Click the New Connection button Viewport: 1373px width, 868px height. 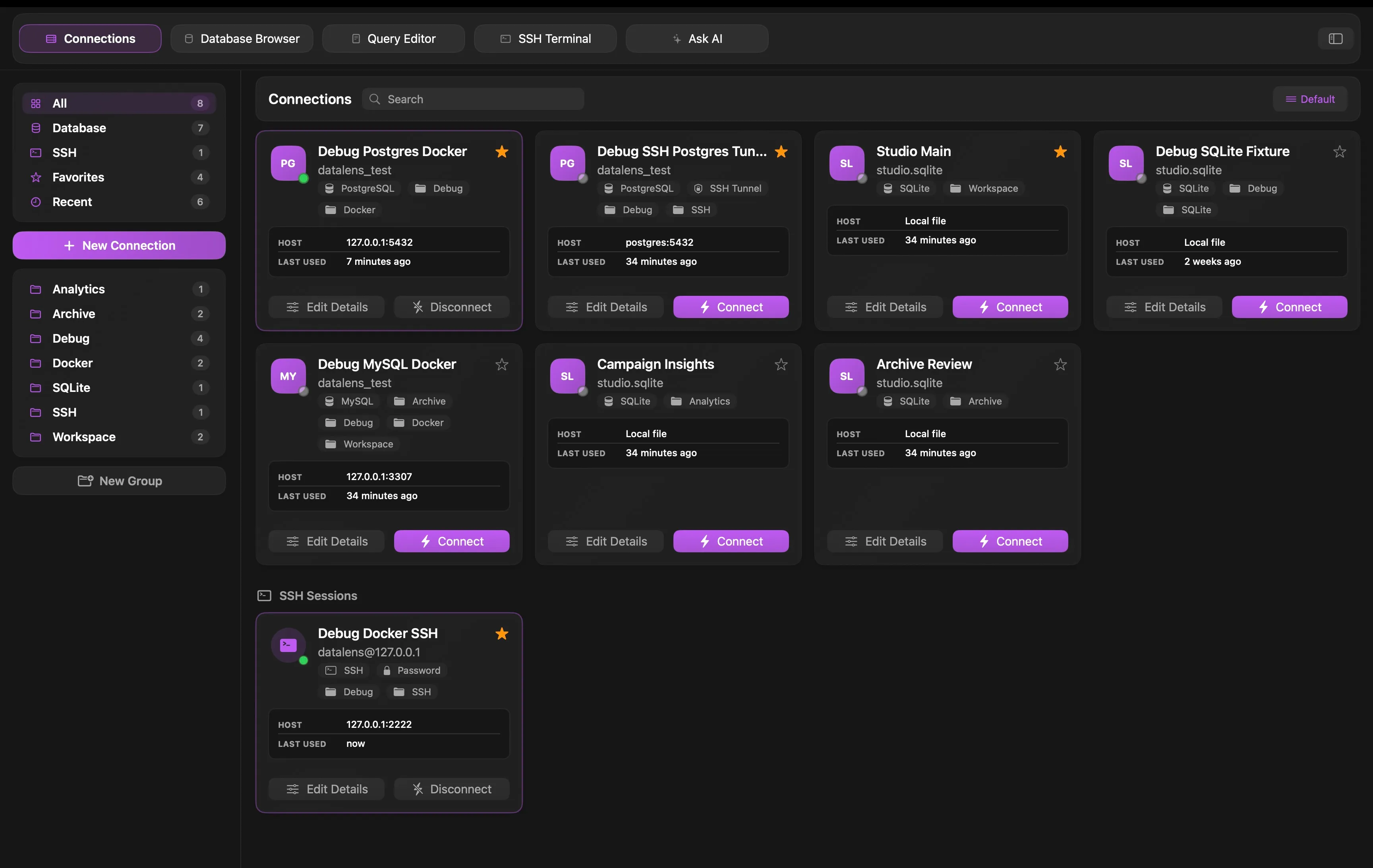point(119,246)
